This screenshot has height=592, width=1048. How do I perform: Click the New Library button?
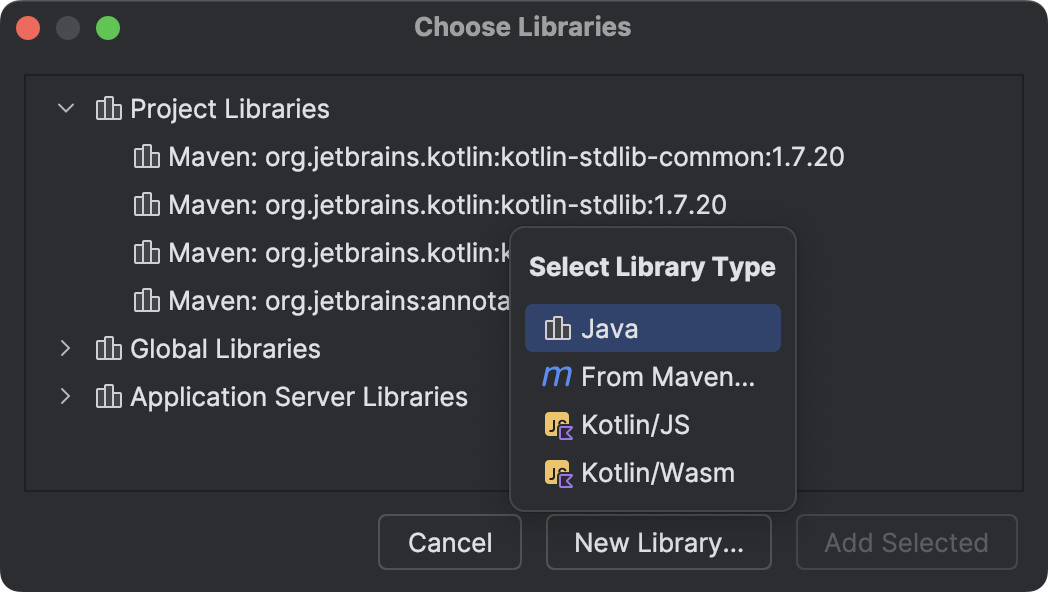click(658, 542)
